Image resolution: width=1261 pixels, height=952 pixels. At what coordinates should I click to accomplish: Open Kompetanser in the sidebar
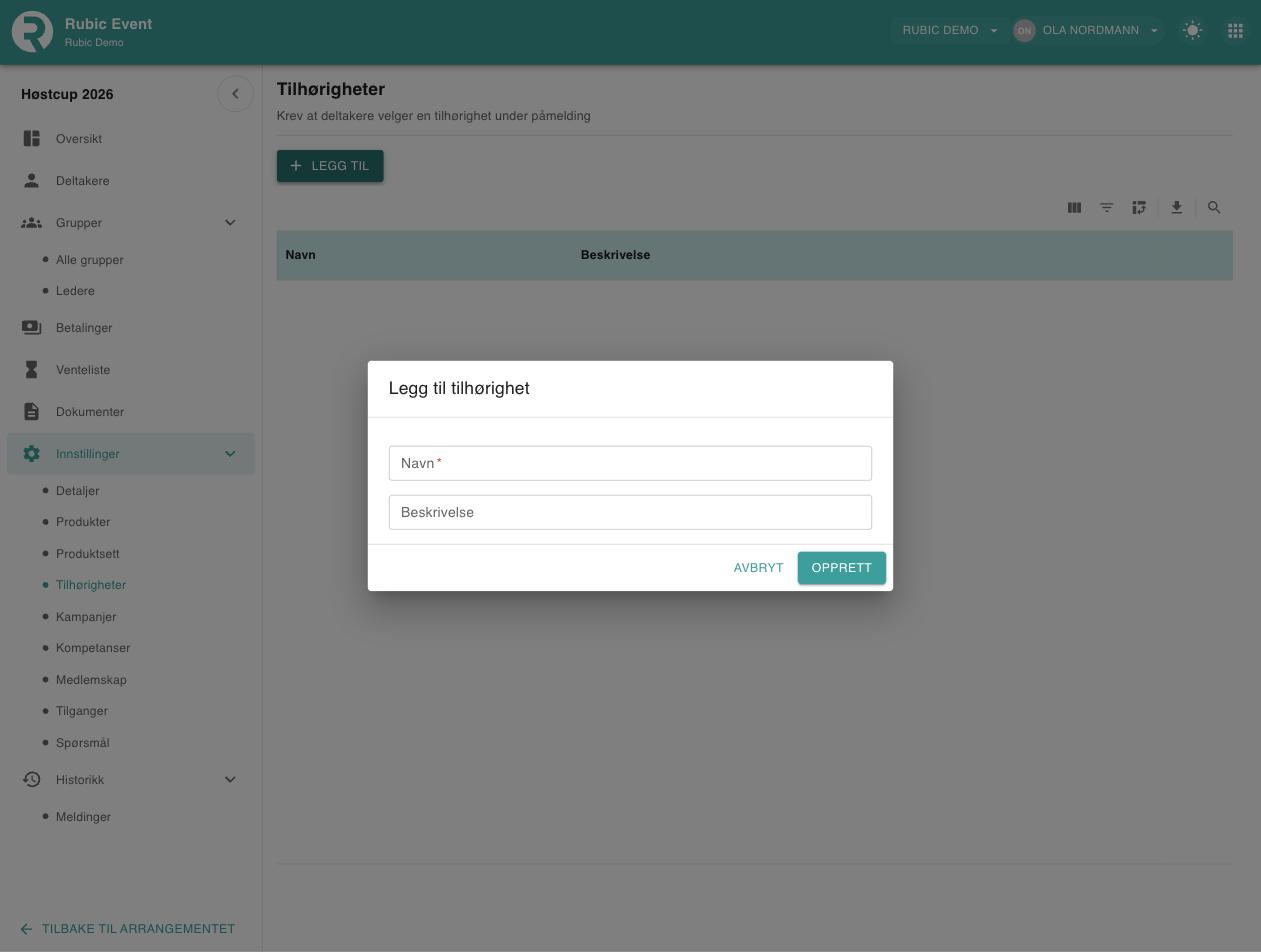pos(93,647)
